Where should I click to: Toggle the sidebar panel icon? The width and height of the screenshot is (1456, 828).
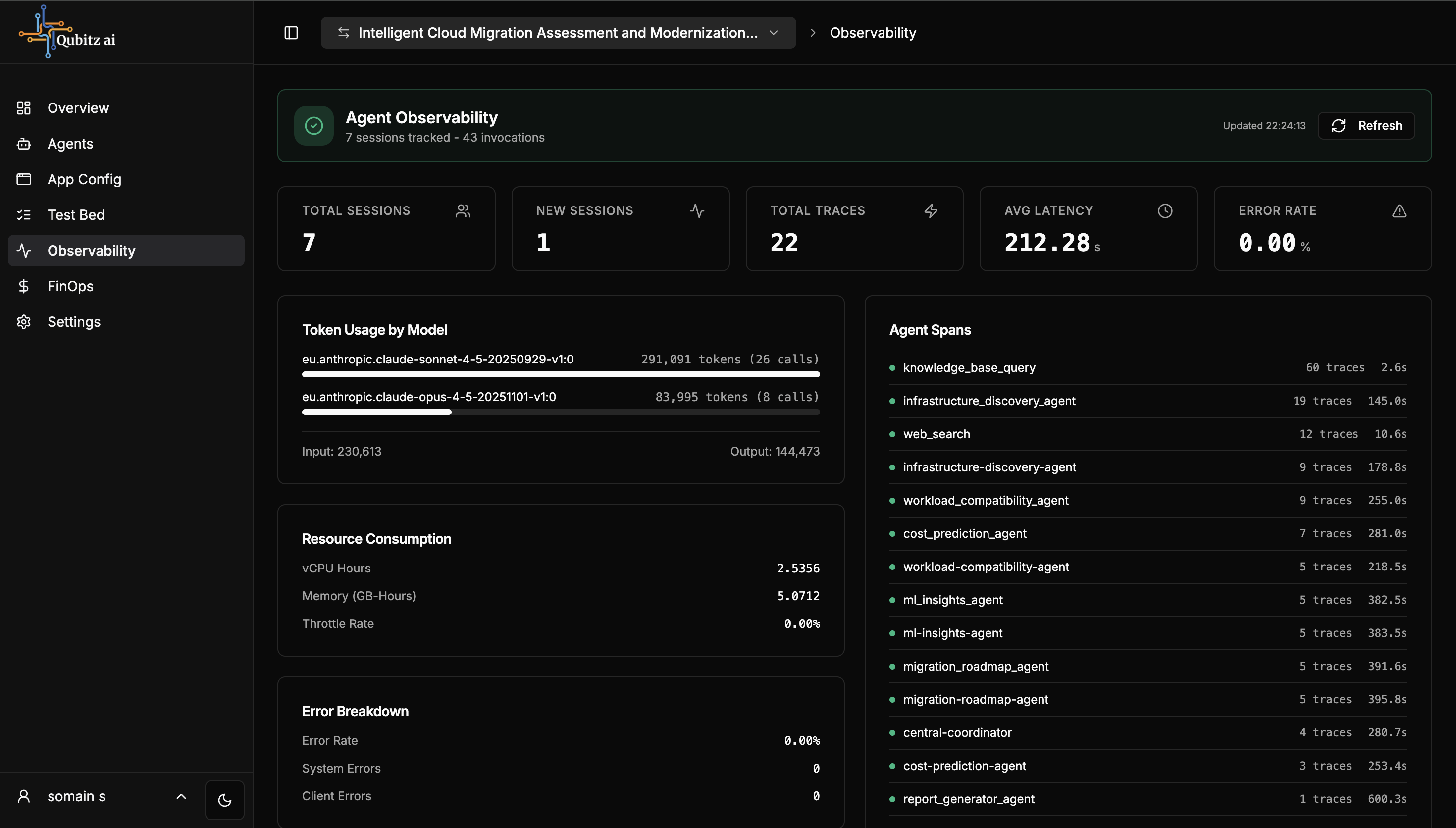tap(291, 33)
